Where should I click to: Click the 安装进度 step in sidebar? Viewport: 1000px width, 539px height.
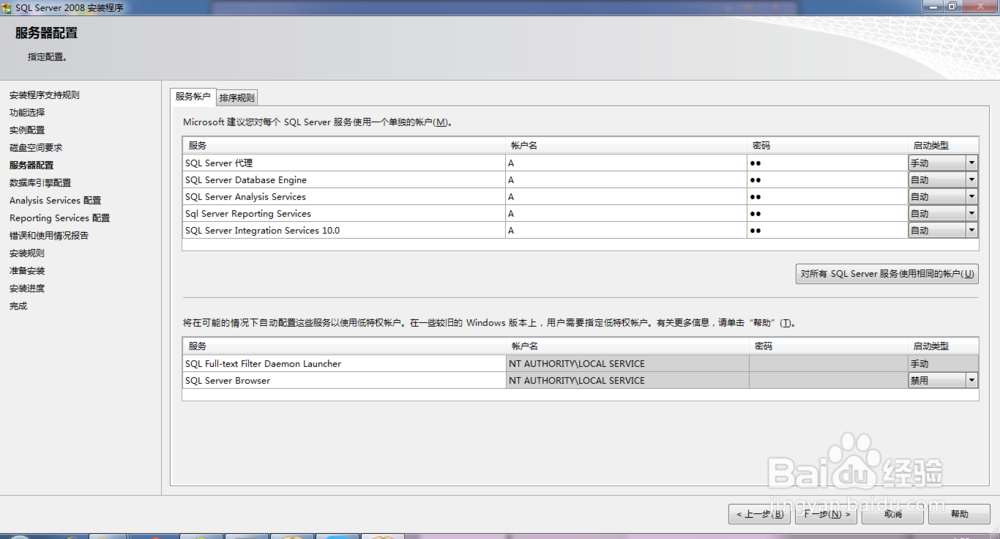27,288
